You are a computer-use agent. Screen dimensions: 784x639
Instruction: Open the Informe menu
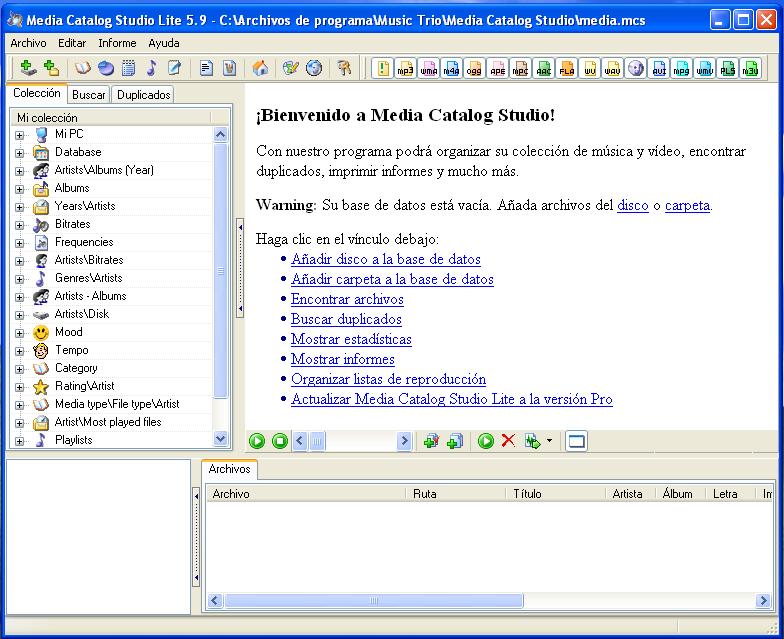[117, 43]
